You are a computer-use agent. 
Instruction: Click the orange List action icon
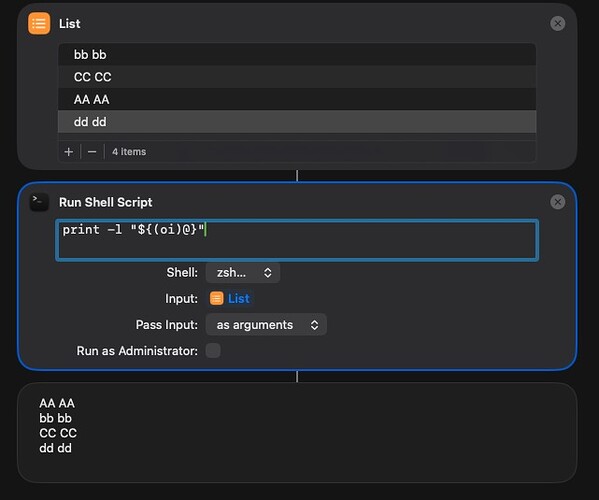pos(39,23)
